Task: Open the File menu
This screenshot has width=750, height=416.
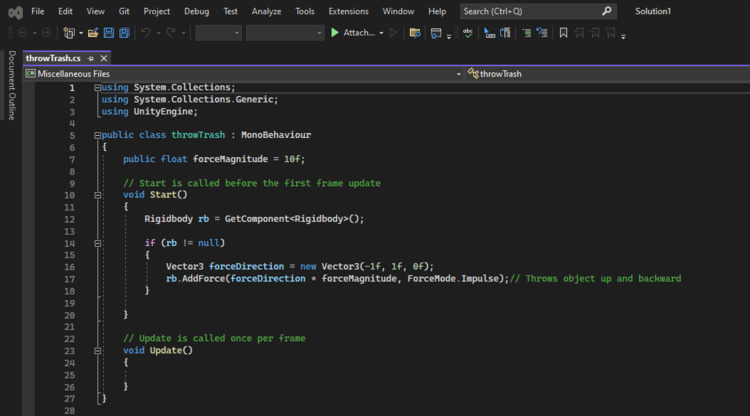Action: click(38, 11)
